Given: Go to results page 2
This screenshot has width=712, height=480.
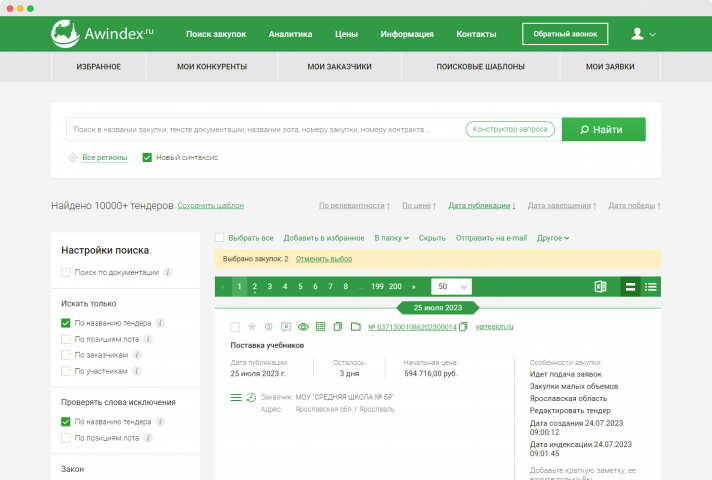Looking at the screenshot, I should point(254,287).
